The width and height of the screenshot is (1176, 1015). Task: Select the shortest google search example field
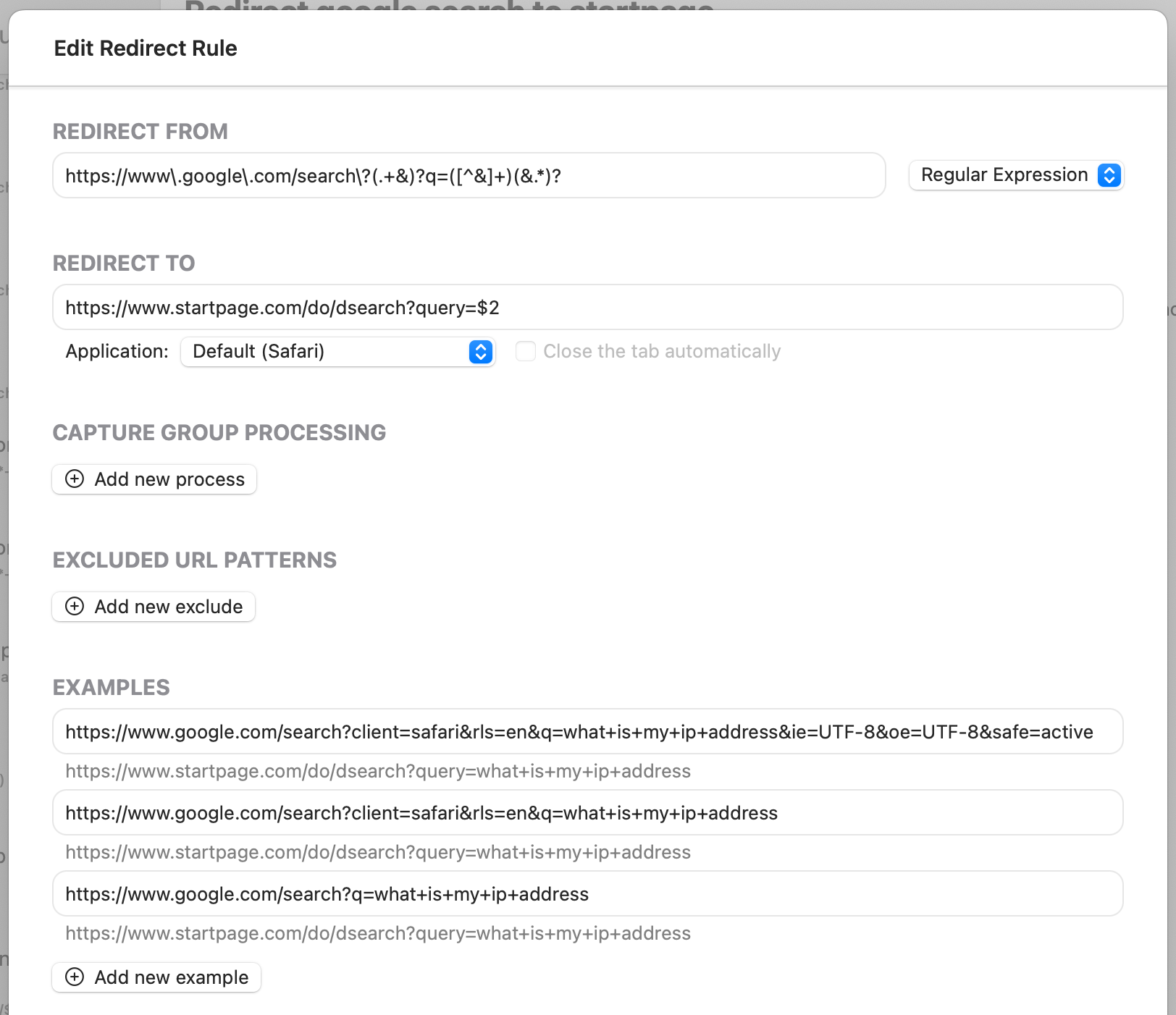(587, 893)
